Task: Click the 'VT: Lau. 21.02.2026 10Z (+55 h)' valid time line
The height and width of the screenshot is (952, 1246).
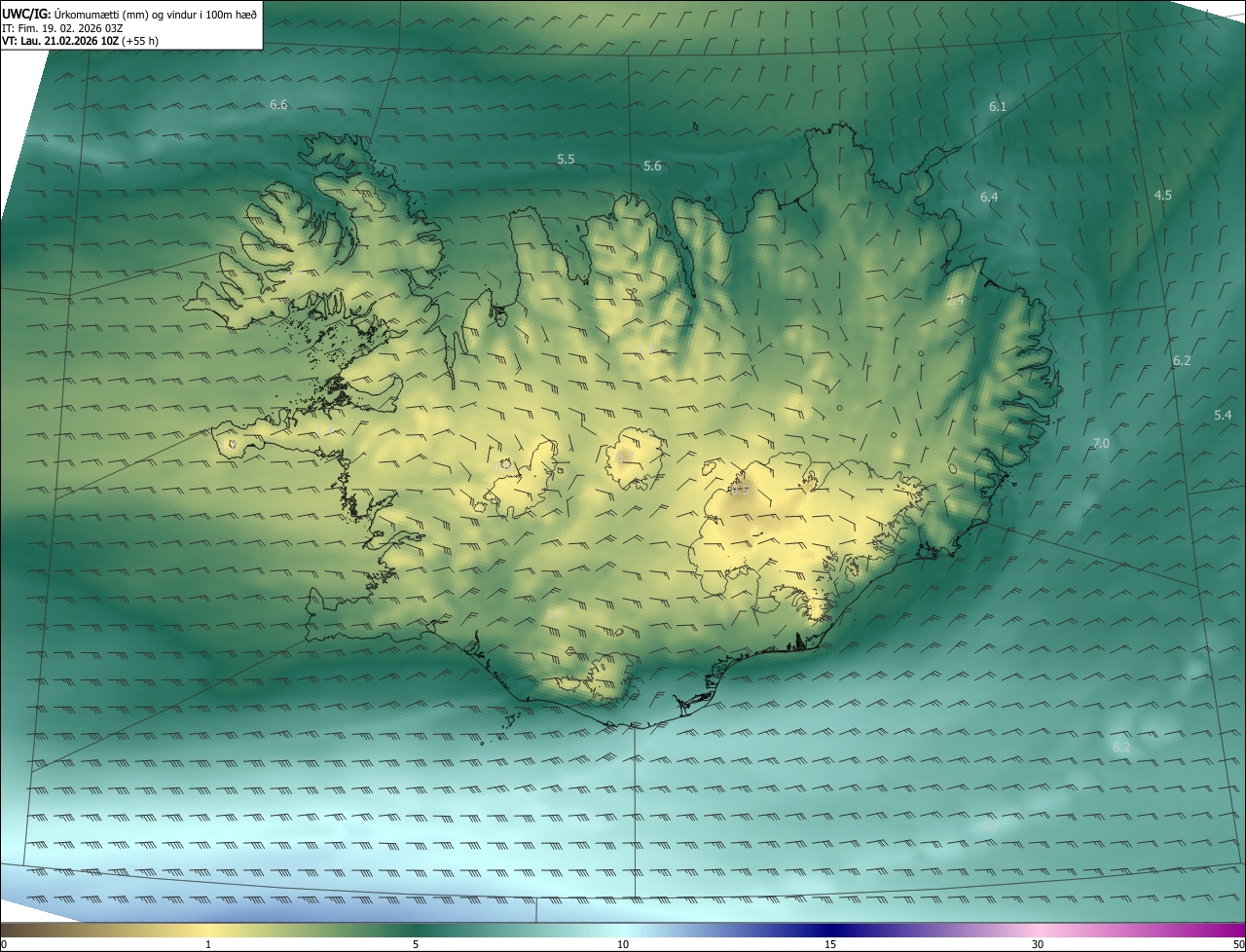Action: (80, 41)
